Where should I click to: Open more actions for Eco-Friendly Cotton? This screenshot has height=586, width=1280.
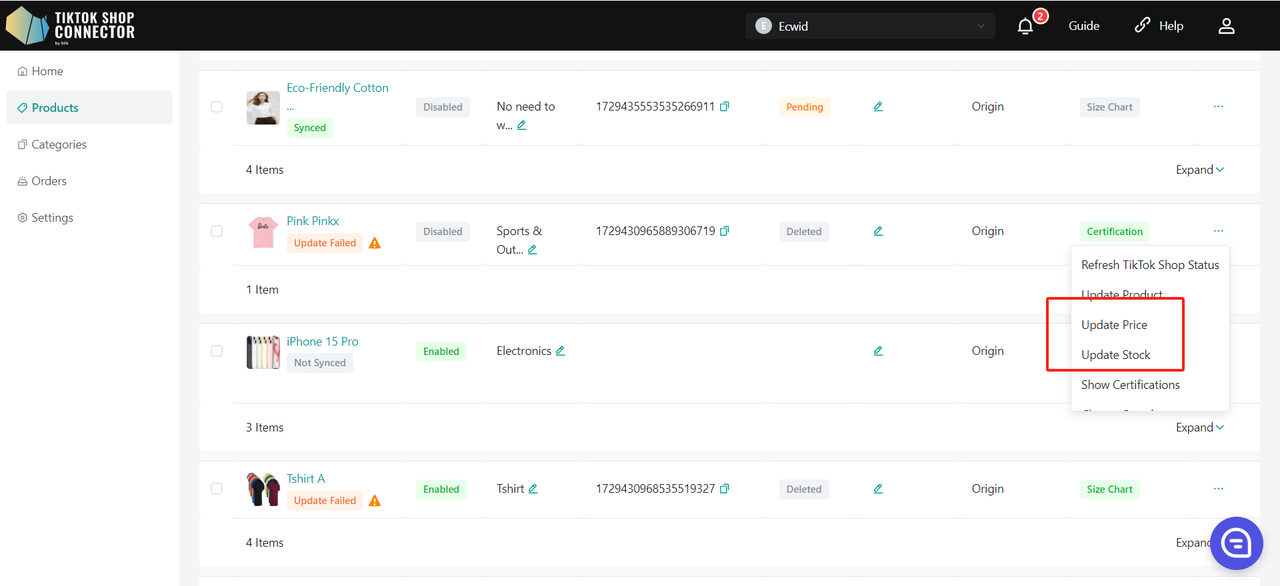(1218, 106)
